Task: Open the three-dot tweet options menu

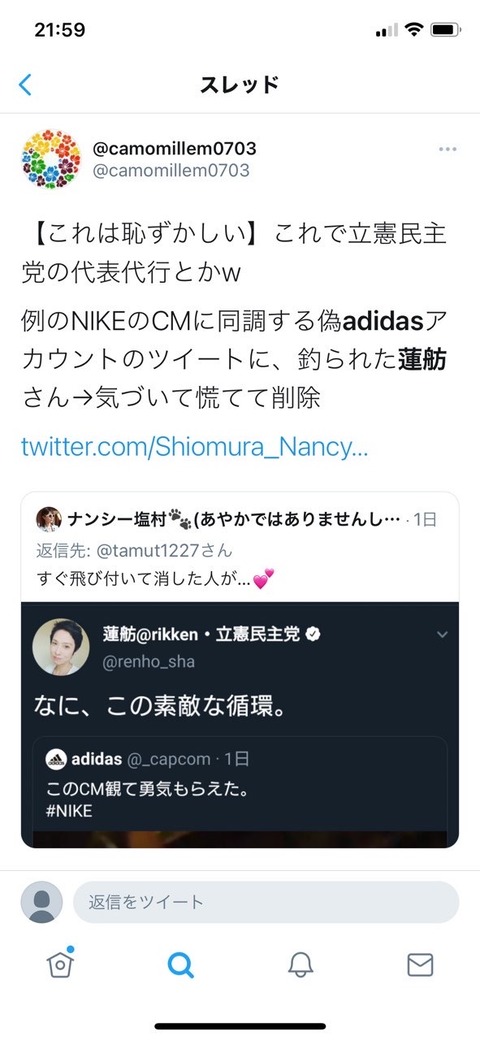Action: pos(448,149)
